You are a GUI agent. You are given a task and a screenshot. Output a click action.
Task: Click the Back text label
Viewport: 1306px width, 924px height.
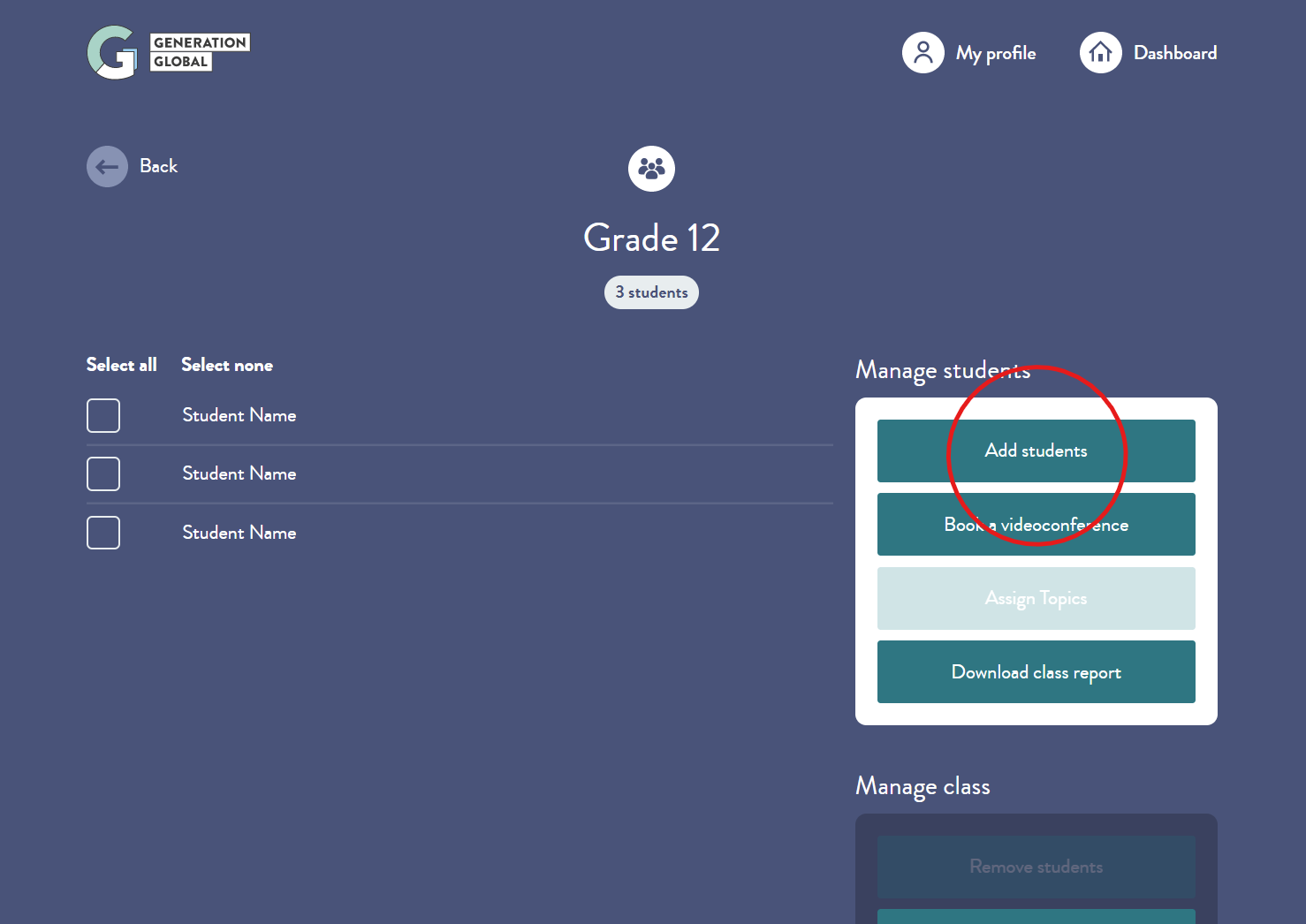point(158,166)
